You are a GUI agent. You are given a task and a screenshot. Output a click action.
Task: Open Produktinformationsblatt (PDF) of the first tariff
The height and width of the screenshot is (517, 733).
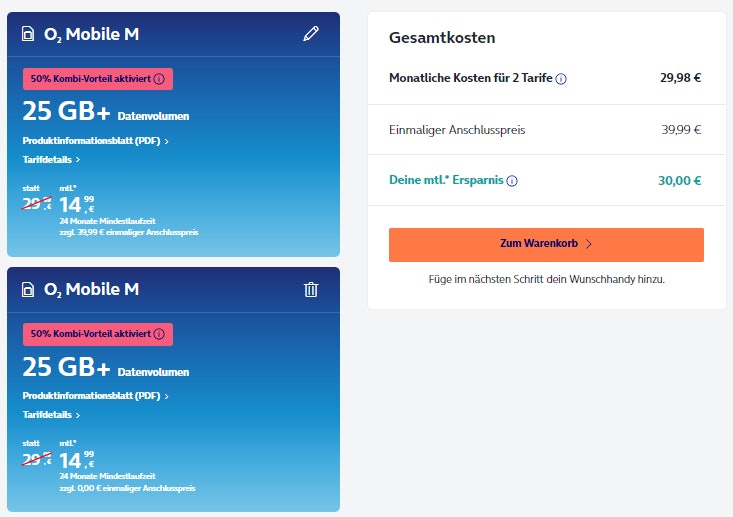95,141
